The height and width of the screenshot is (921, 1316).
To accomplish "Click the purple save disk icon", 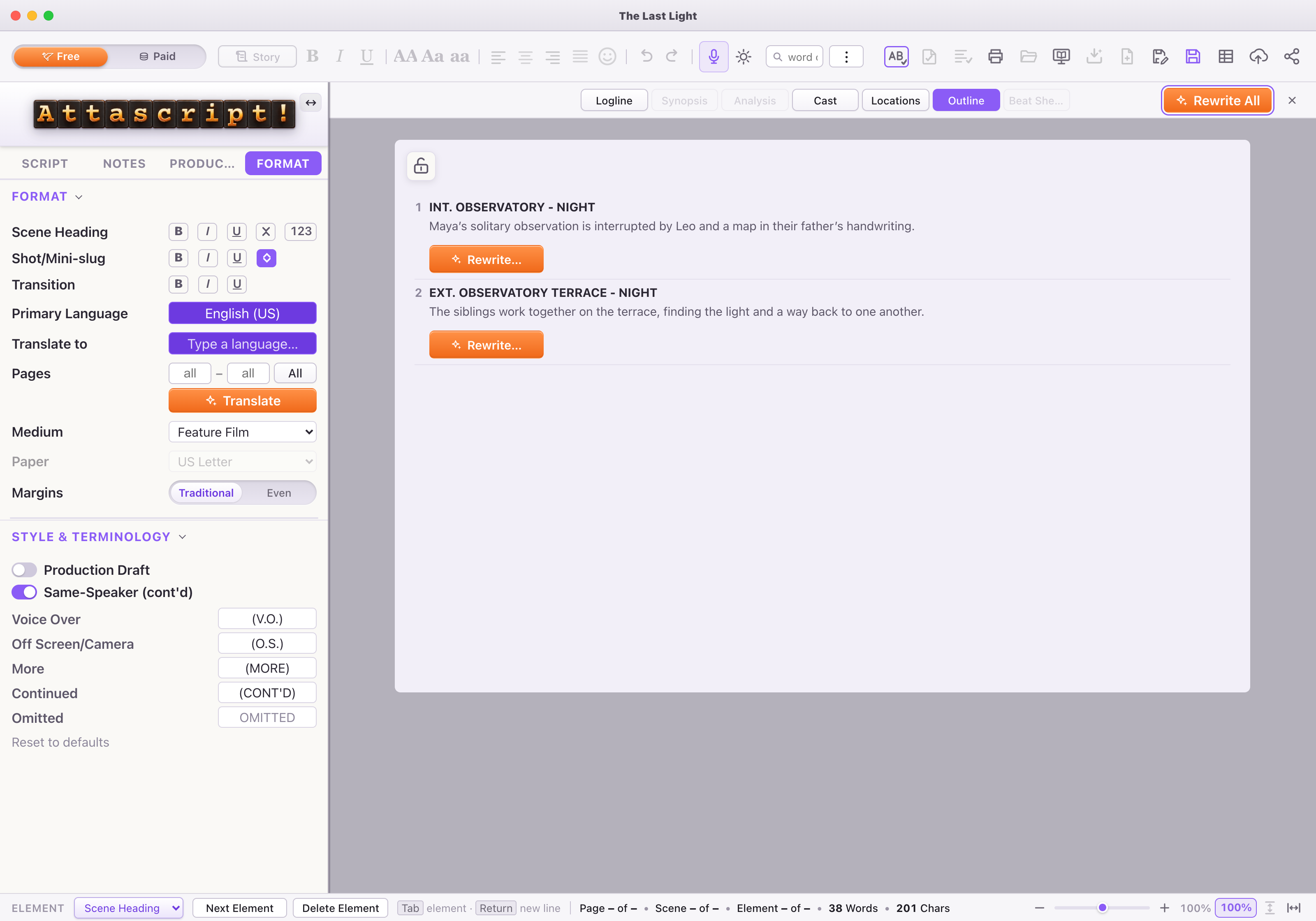I will pyautogui.click(x=1193, y=56).
